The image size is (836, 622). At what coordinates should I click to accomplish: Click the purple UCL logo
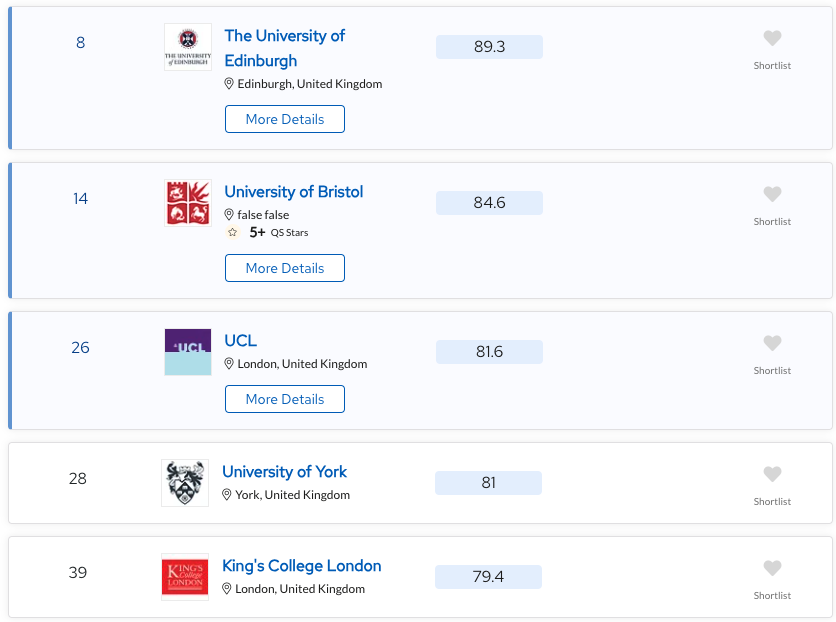(x=188, y=352)
